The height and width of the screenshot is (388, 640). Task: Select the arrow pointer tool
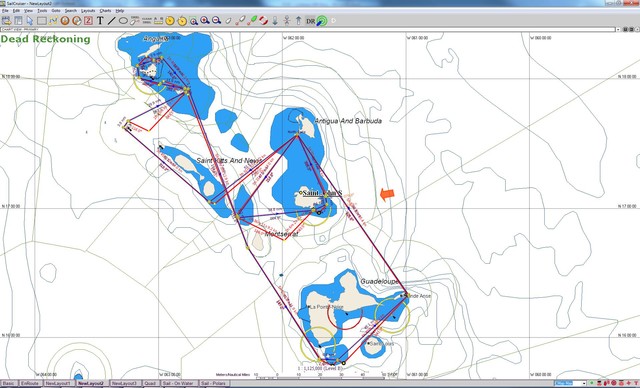click(x=29, y=20)
